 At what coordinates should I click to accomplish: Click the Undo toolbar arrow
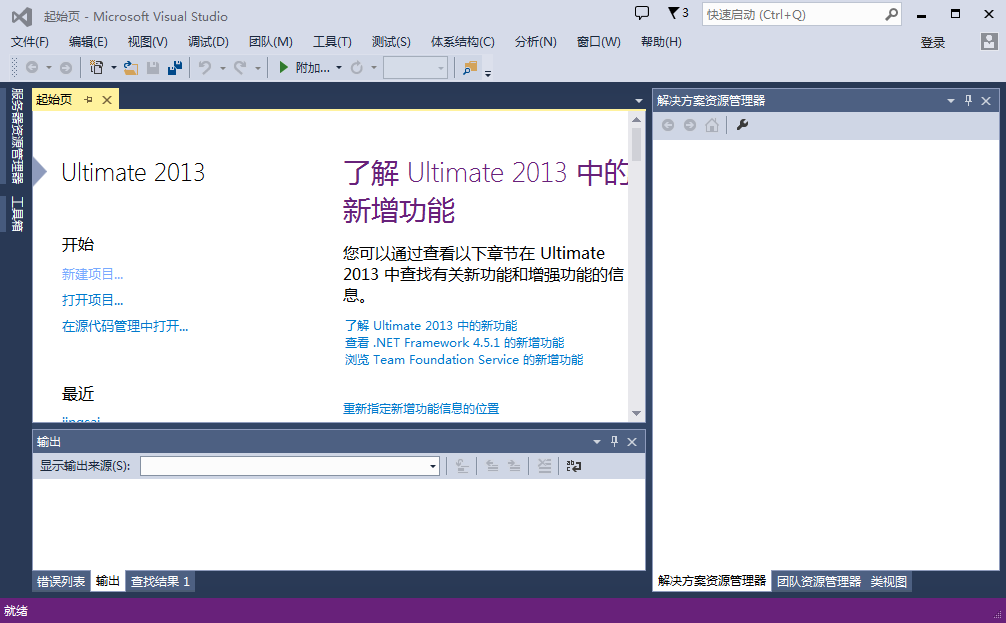tap(205, 67)
